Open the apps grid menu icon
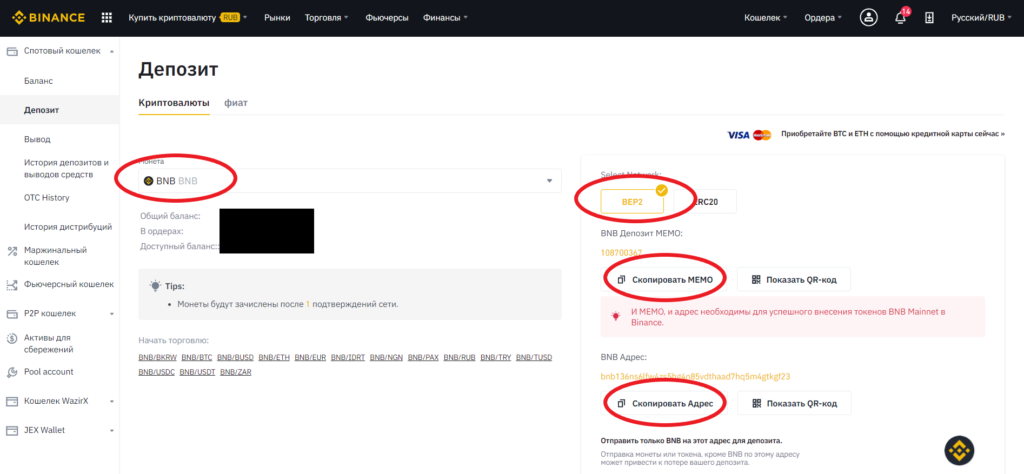The image size is (1024, 474). [x=107, y=18]
